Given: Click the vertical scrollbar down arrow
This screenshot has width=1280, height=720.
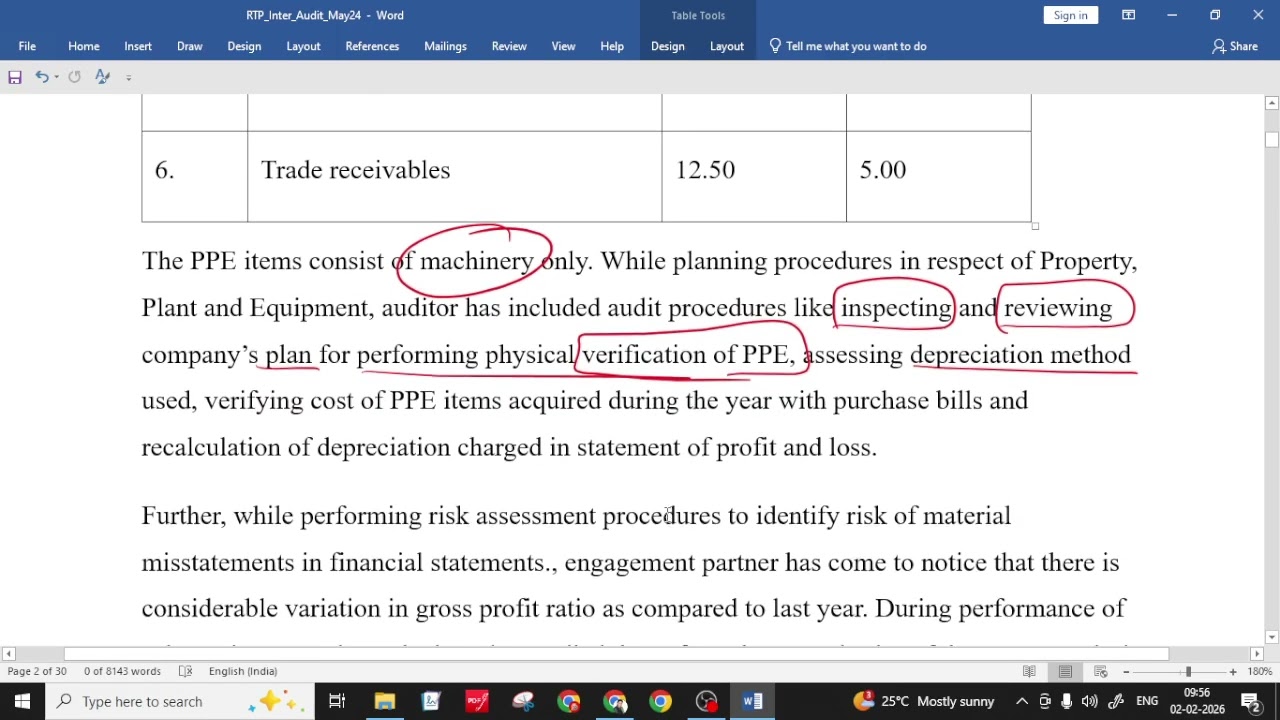Looking at the screenshot, I should point(1272,637).
